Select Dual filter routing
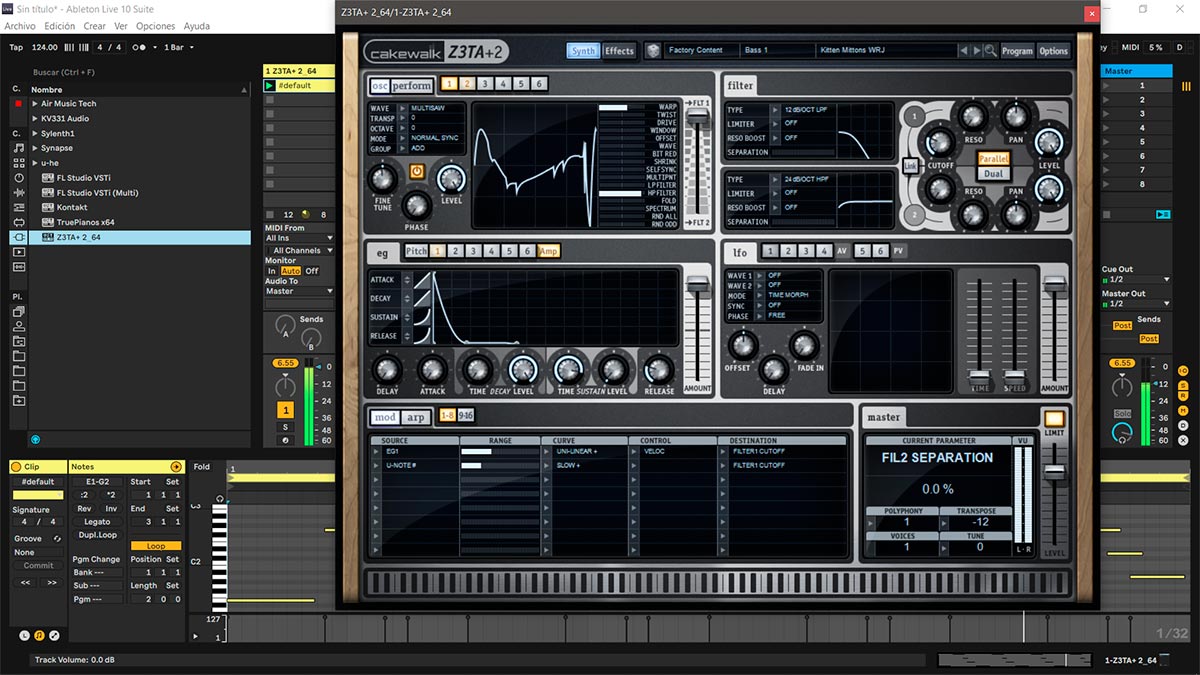 pos(993,174)
